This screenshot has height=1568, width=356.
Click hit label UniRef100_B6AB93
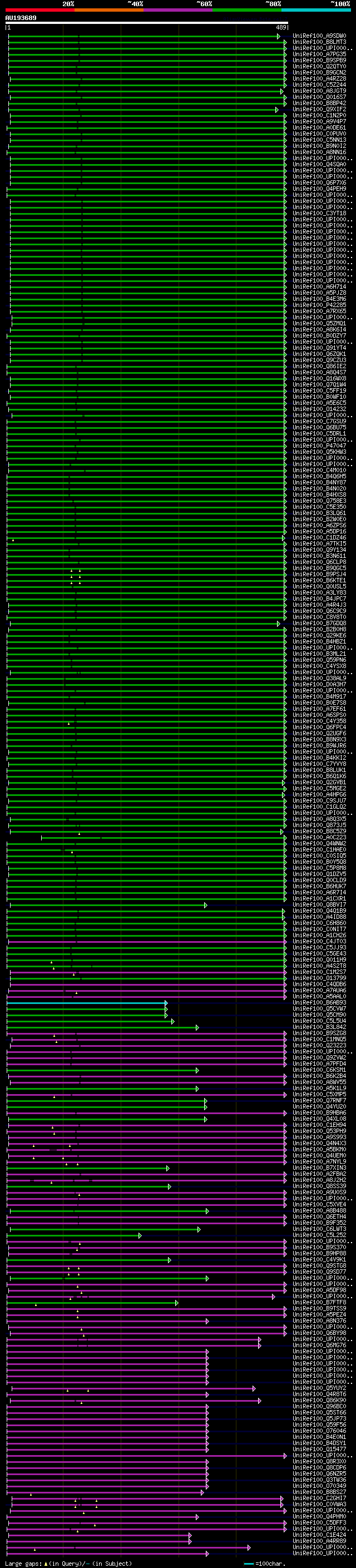319,1002
